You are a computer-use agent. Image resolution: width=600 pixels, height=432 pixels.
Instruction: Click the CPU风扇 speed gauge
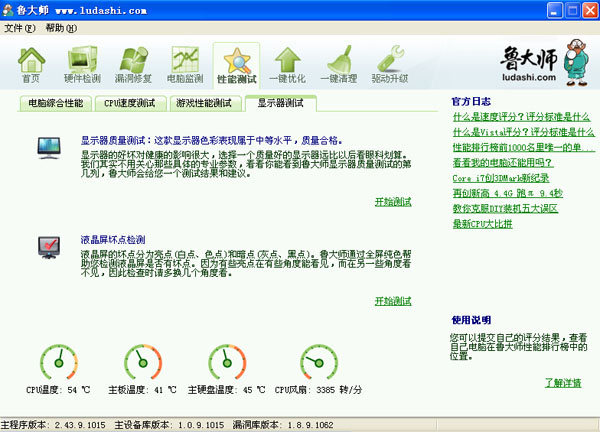tap(319, 362)
